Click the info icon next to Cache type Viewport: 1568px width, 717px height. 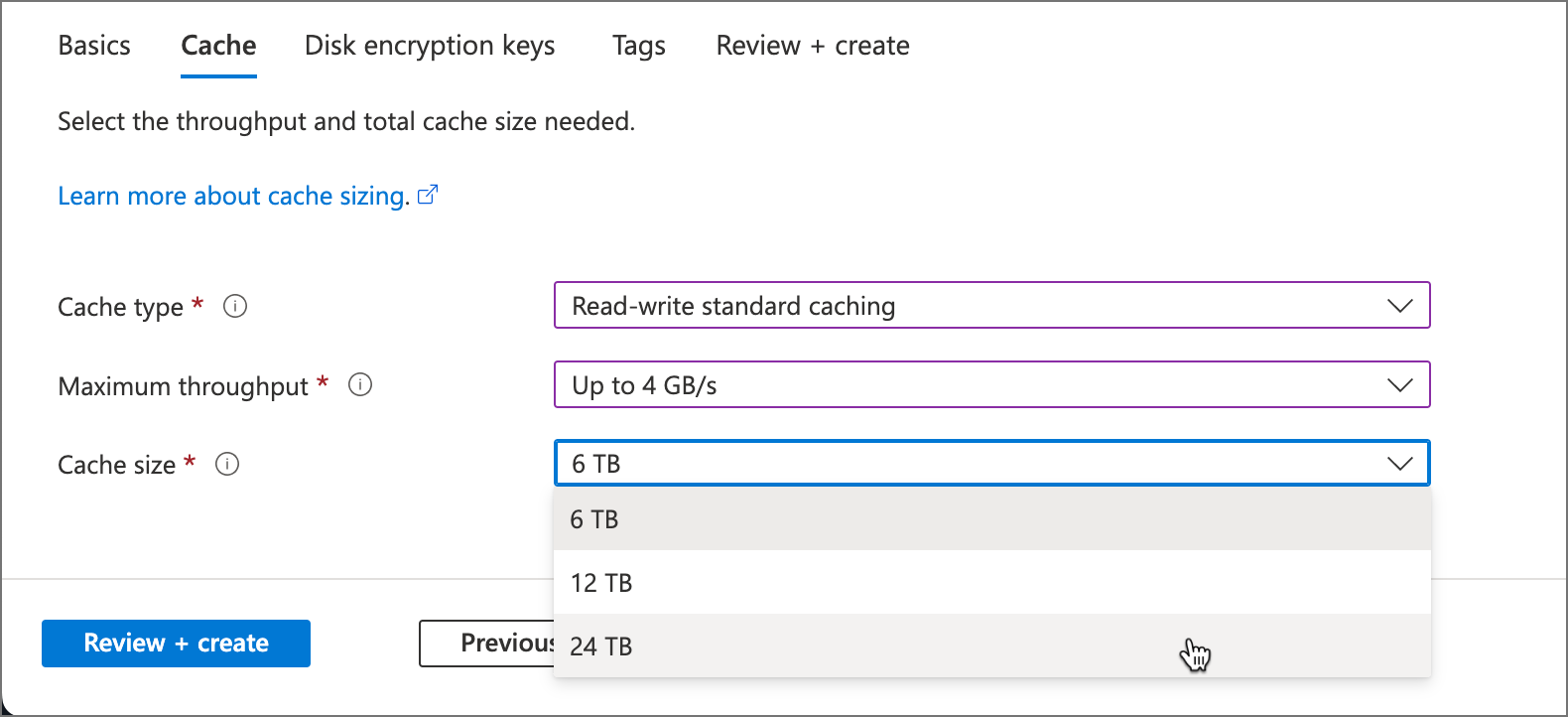pyautogui.click(x=235, y=307)
